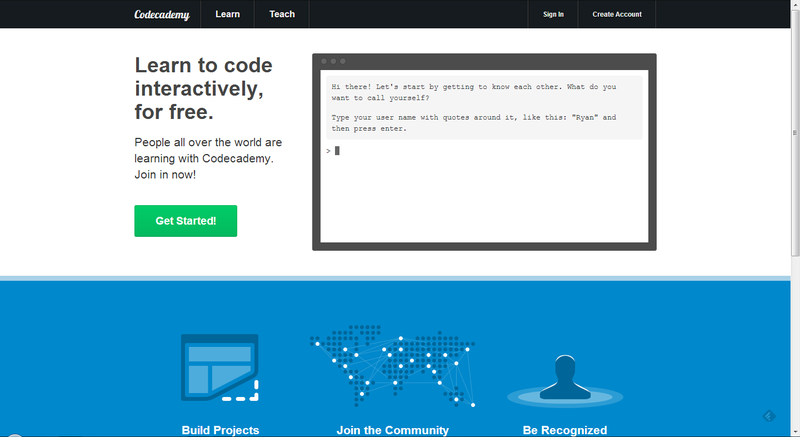The width and height of the screenshot is (800, 437).
Task: Open the Codecademy logo home link
Action: pyautogui.click(x=162, y=15)
